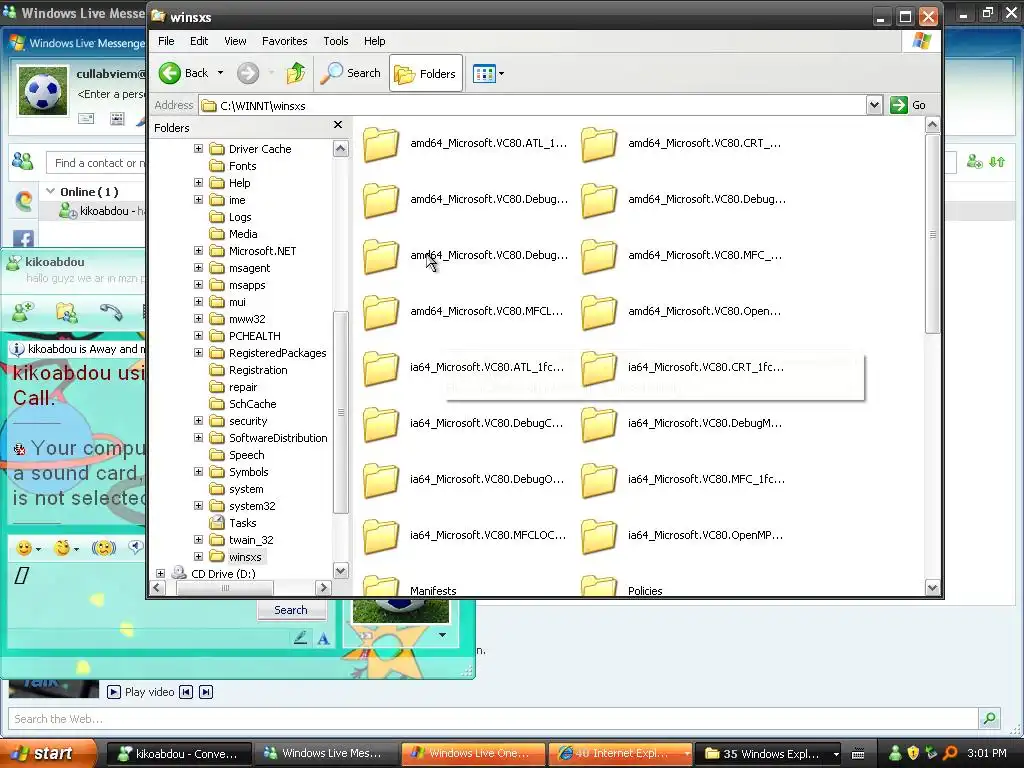
Task: Select the ia64_Microsoft.VC80.MFC_1fc folder icon
Action: 599,481
